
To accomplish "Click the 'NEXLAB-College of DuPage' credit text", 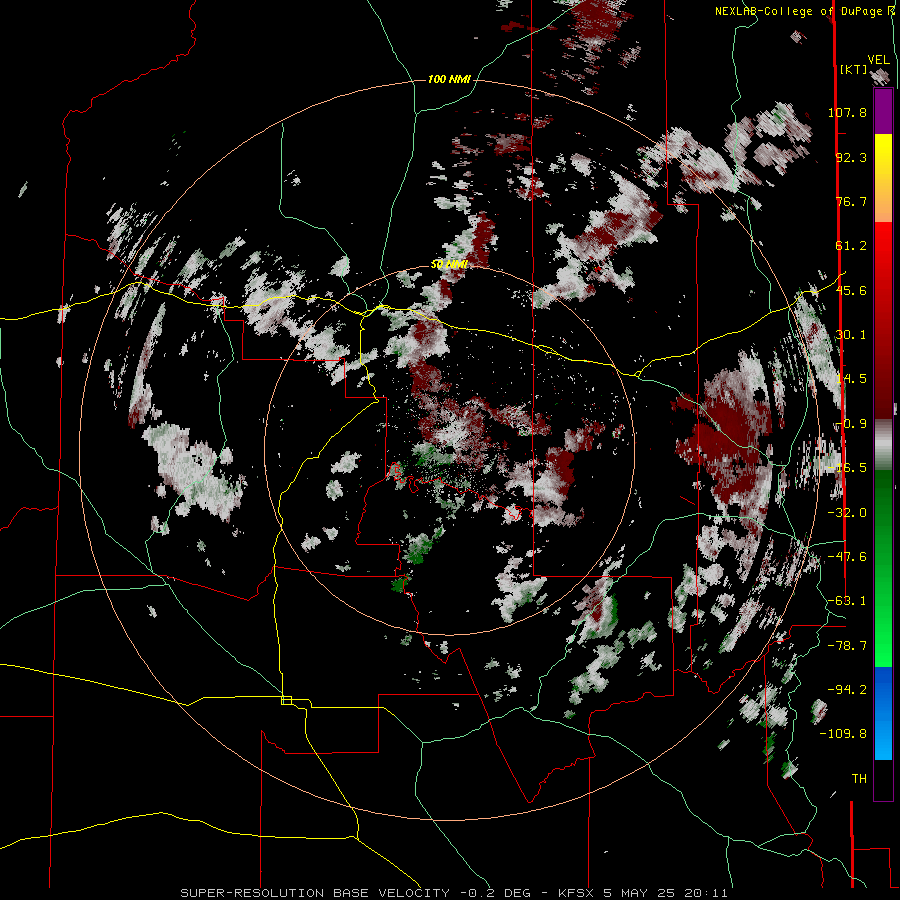I will pos(800,11).
